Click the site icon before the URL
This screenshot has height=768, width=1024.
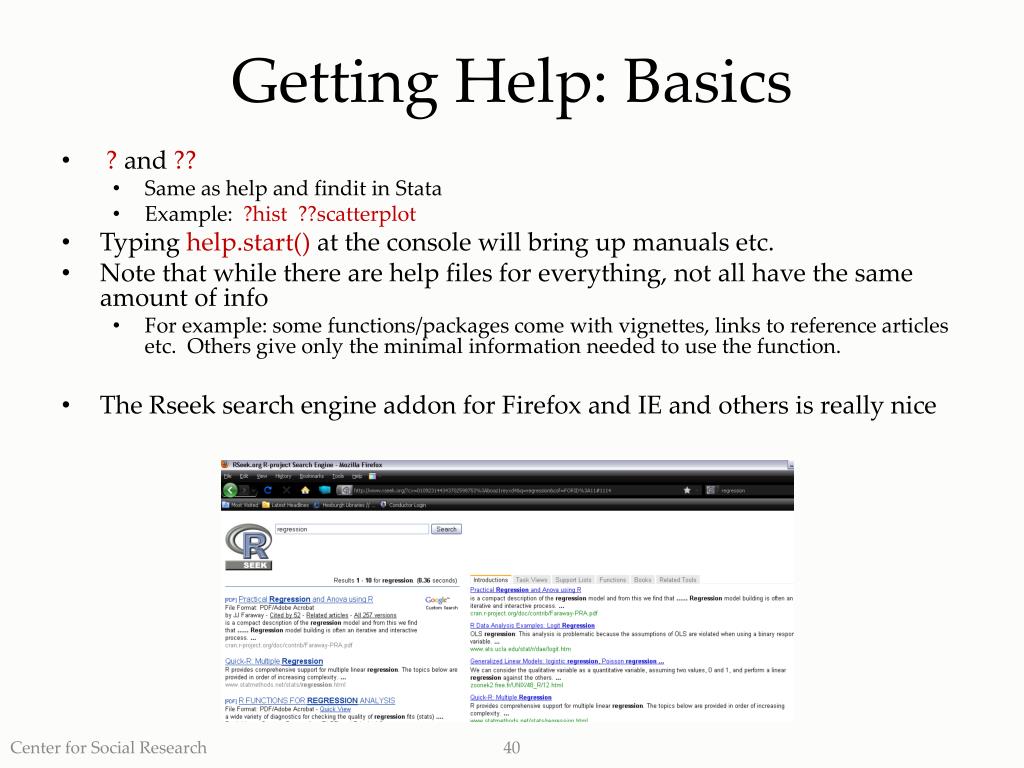[x=345, y=490]
